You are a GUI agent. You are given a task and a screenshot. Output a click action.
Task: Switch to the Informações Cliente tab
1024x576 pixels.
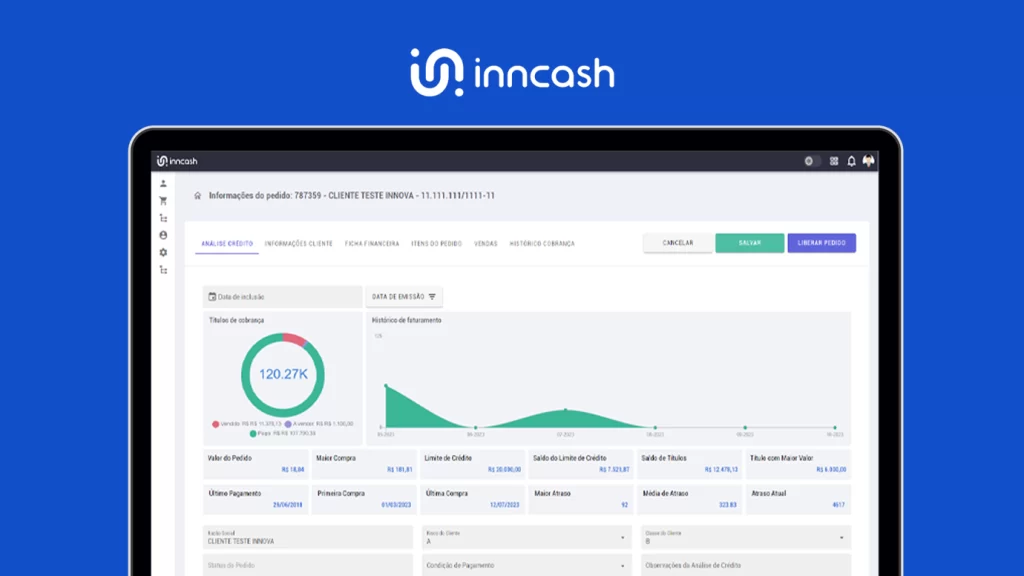(298, 244)
